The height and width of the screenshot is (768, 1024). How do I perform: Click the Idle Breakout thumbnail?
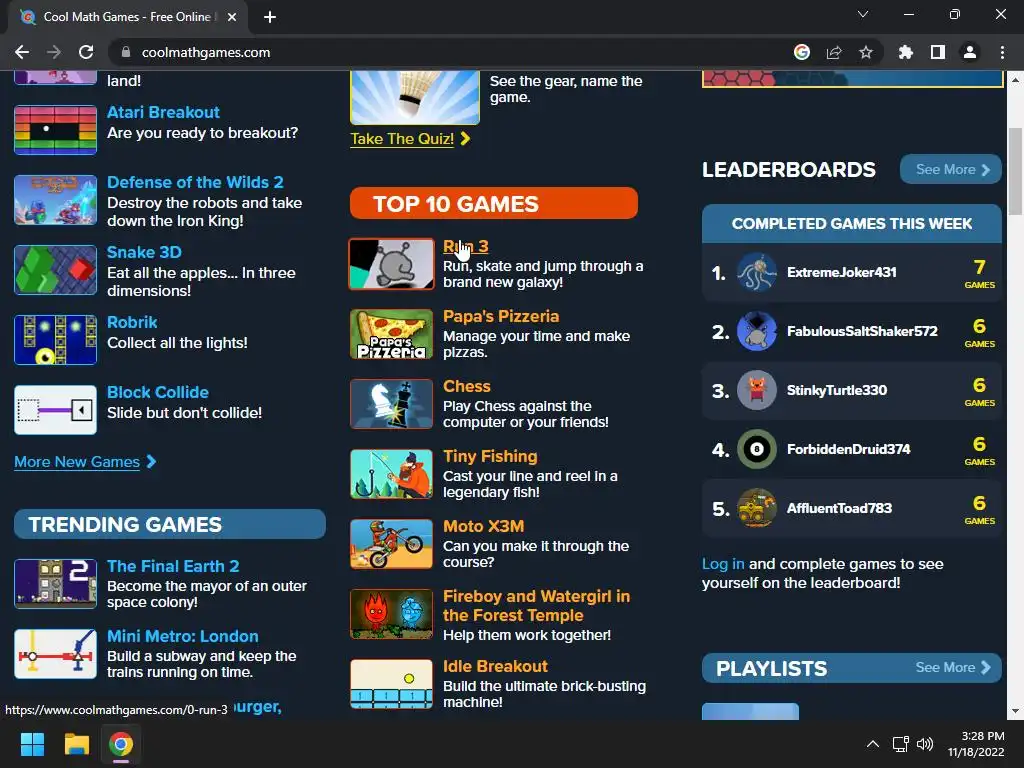point(391,683)
